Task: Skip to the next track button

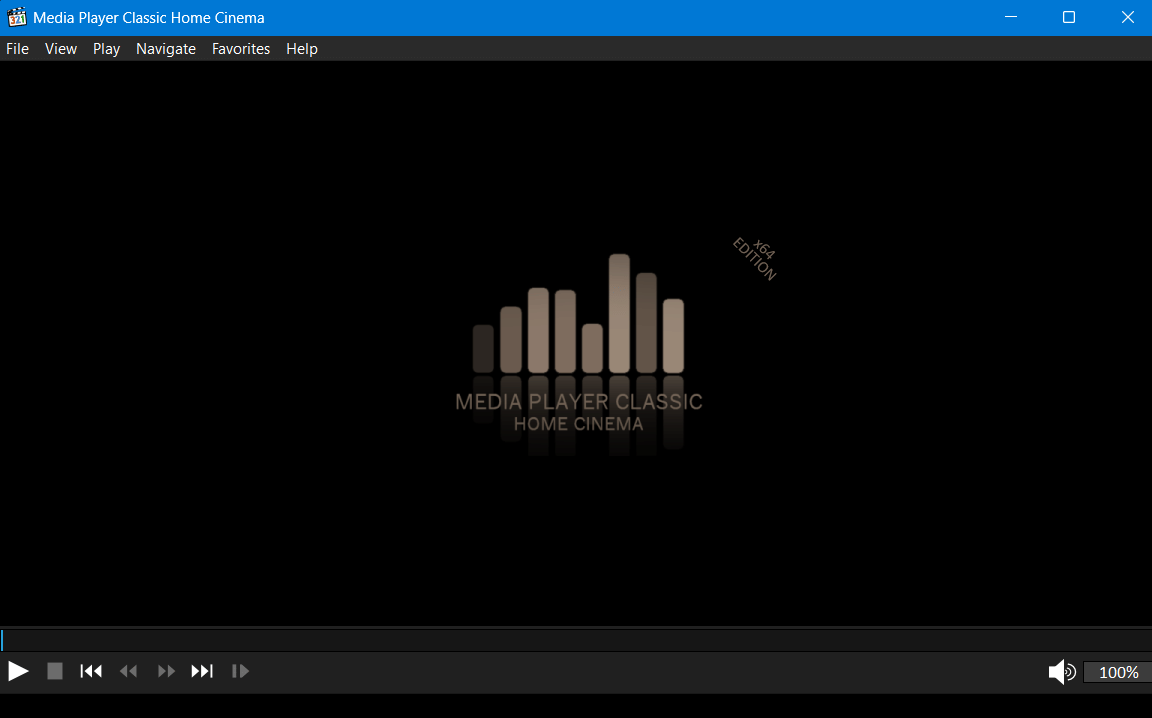Action: click(x=202, y=671)
